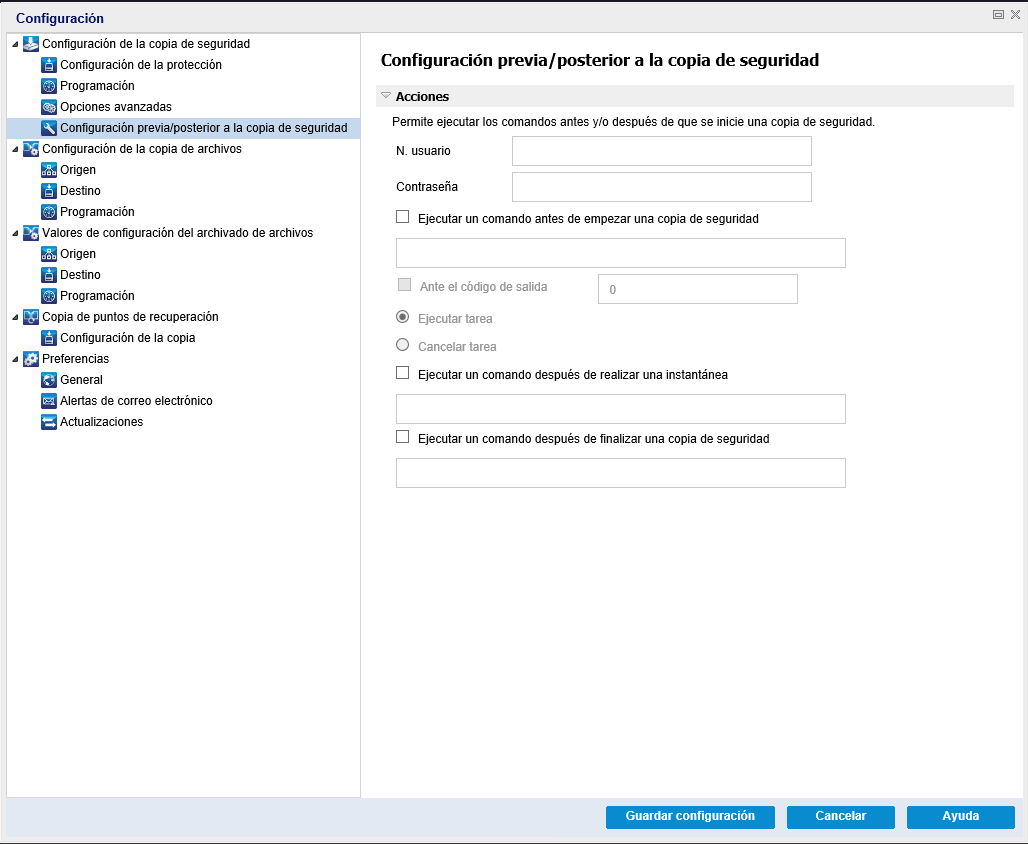Select the 'Cancelar tarea' radio button
The width and height of the screenshot is (1028, 844).
pyautogui.click(x=403, y=345)
